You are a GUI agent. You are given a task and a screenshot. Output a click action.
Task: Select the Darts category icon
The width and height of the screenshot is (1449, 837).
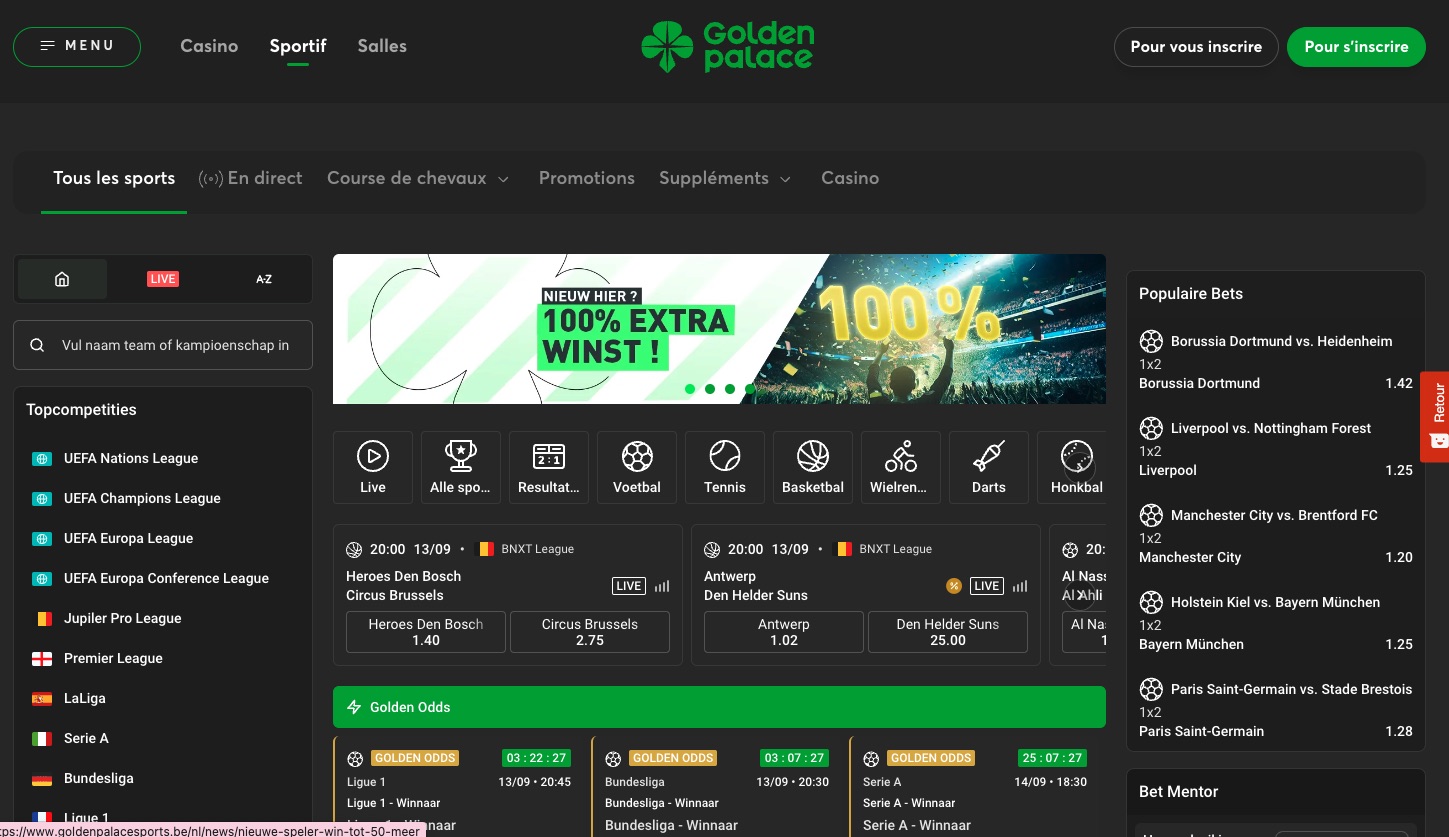pos(989,467)
